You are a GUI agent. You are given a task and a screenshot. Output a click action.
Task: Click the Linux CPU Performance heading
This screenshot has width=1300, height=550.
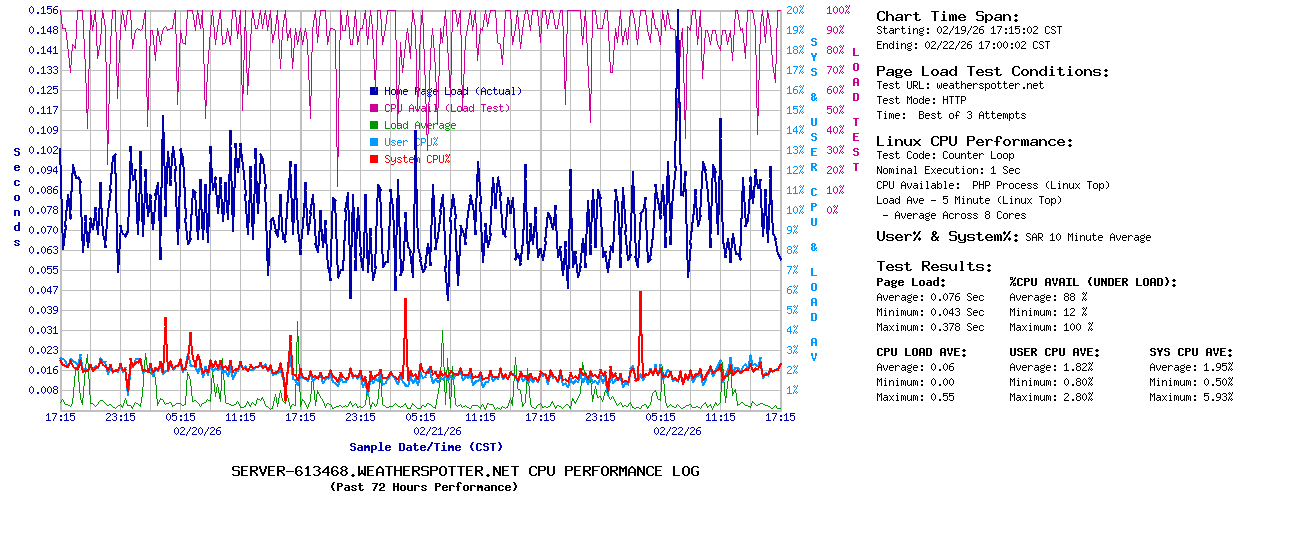pyautogui.click(x=974, y=141)
